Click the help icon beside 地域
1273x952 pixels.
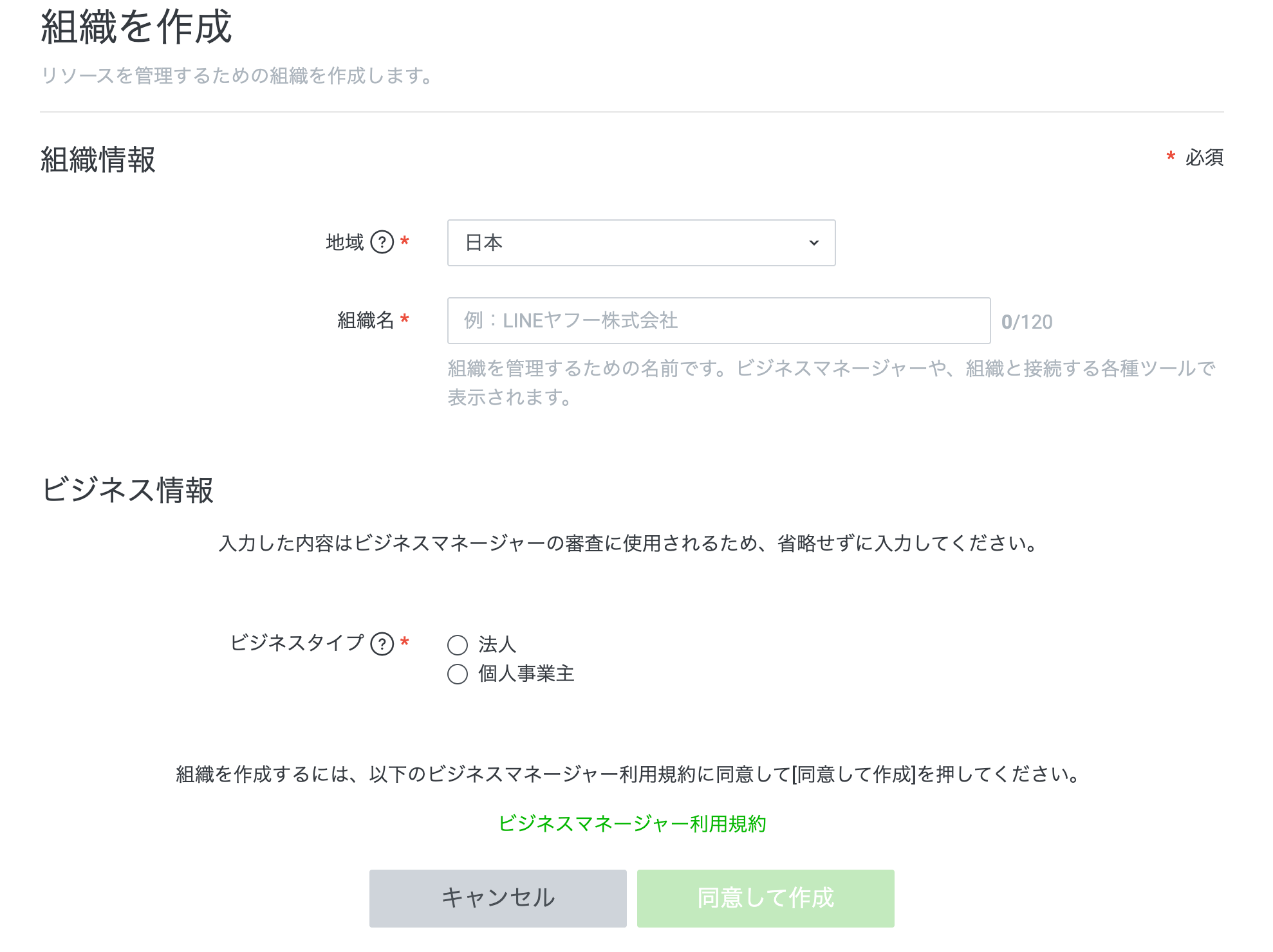(x=382, y=243)
